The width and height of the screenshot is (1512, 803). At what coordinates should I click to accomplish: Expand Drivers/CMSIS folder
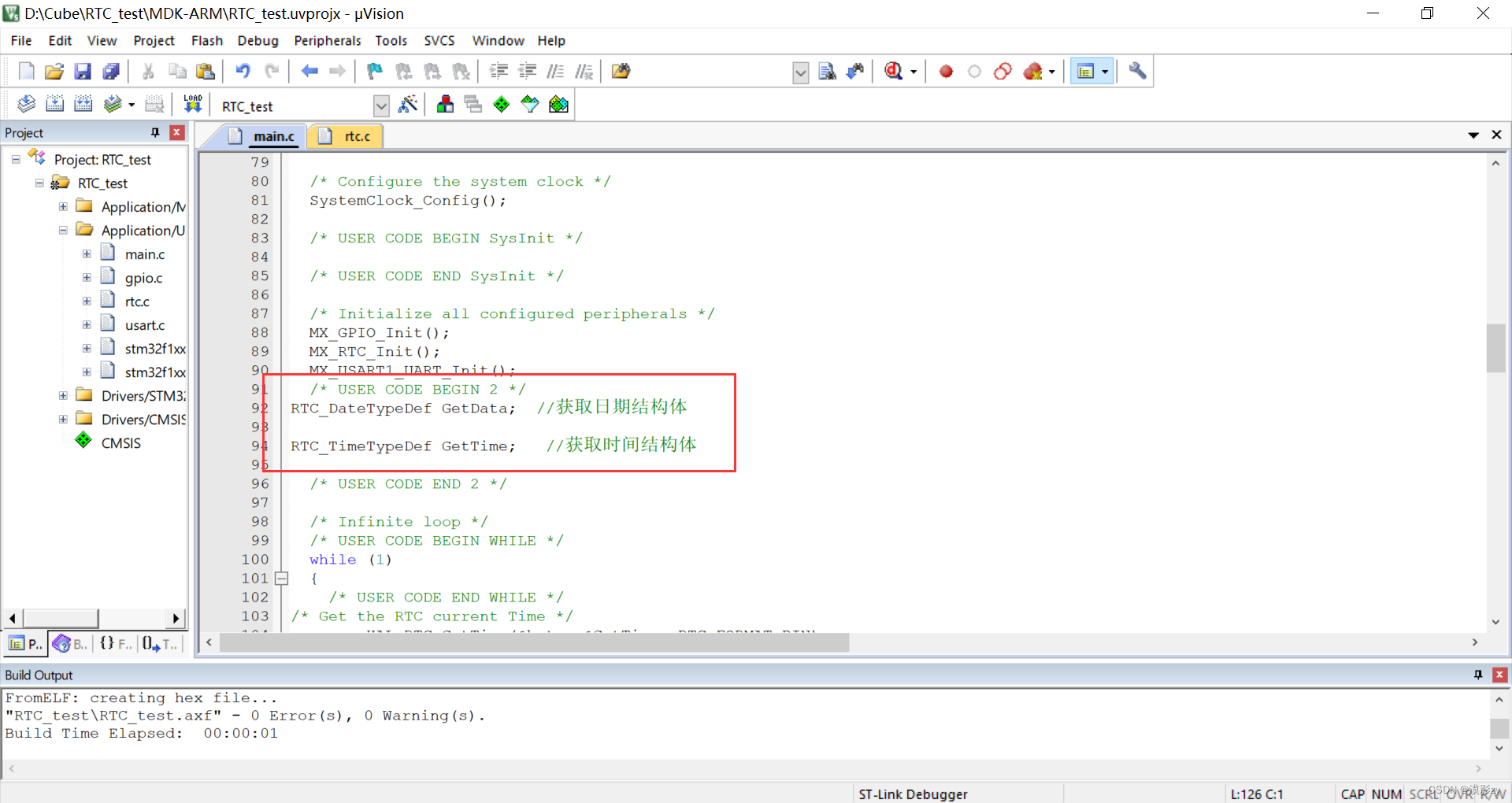63,420
